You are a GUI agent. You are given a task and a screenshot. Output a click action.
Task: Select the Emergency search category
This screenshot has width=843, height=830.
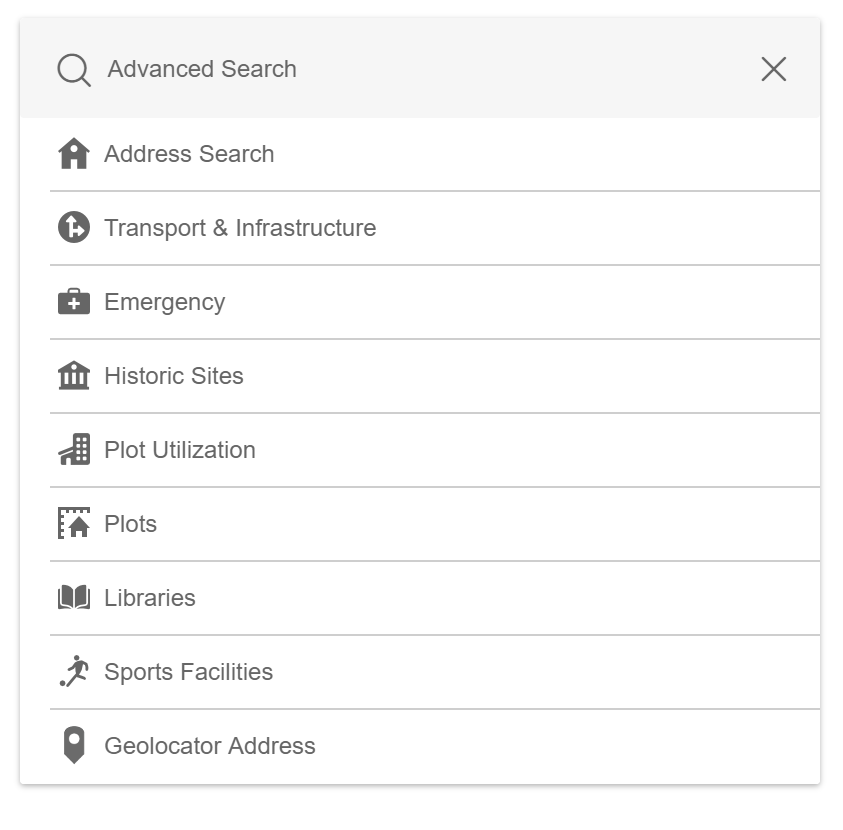pyautogui.click(x=165, y=302)
